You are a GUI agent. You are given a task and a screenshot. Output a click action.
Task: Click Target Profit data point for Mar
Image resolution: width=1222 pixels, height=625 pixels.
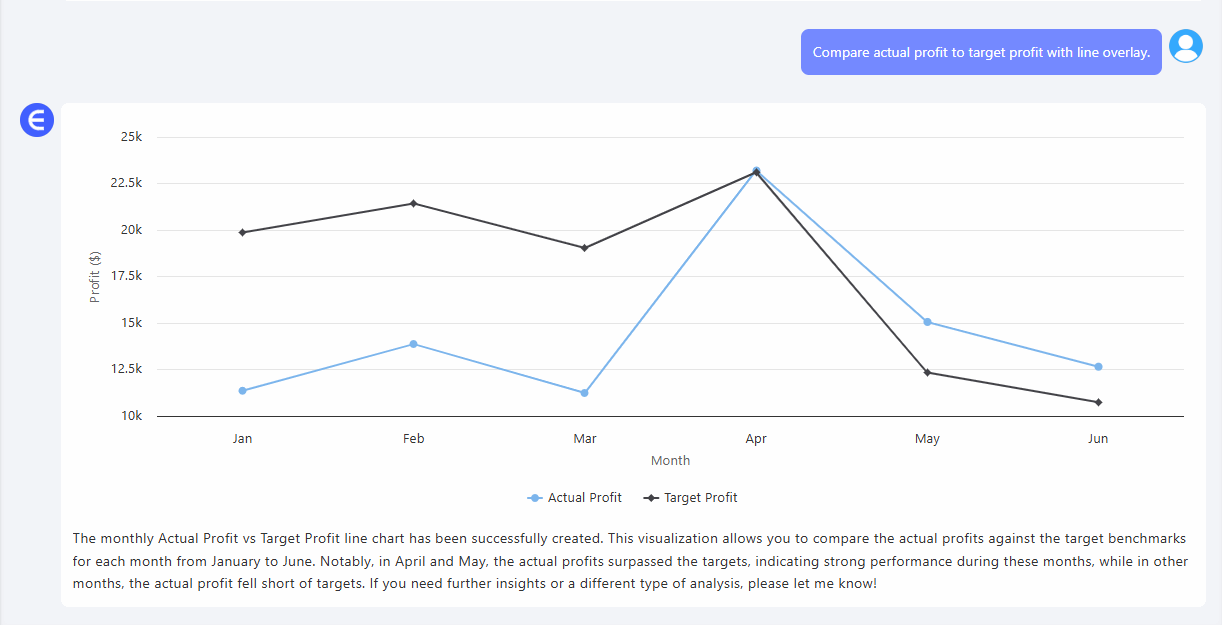point(584,248)
